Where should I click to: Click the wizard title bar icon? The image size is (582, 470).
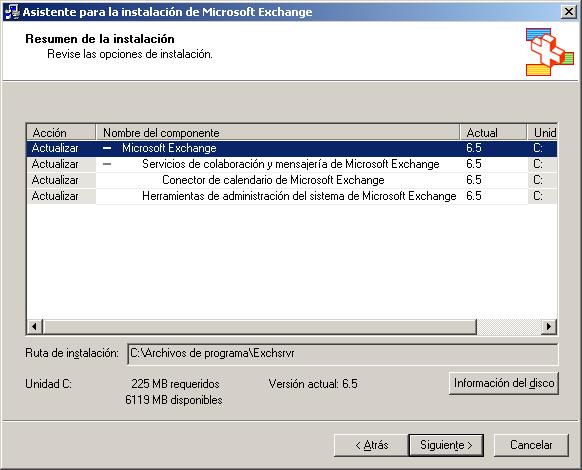tap(12, 12)
